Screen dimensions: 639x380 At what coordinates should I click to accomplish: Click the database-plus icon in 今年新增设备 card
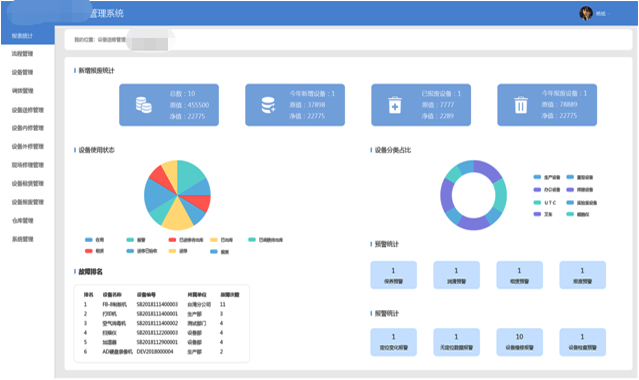click(x=268, y=105)
